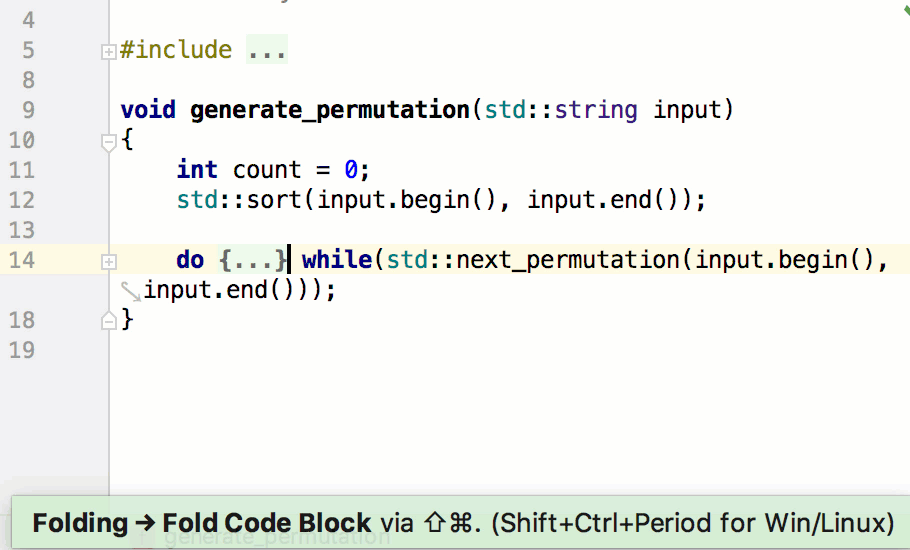The image size is (910, 550).
Task: Click the while keyword on line 14
Action: tap(337, 259)
